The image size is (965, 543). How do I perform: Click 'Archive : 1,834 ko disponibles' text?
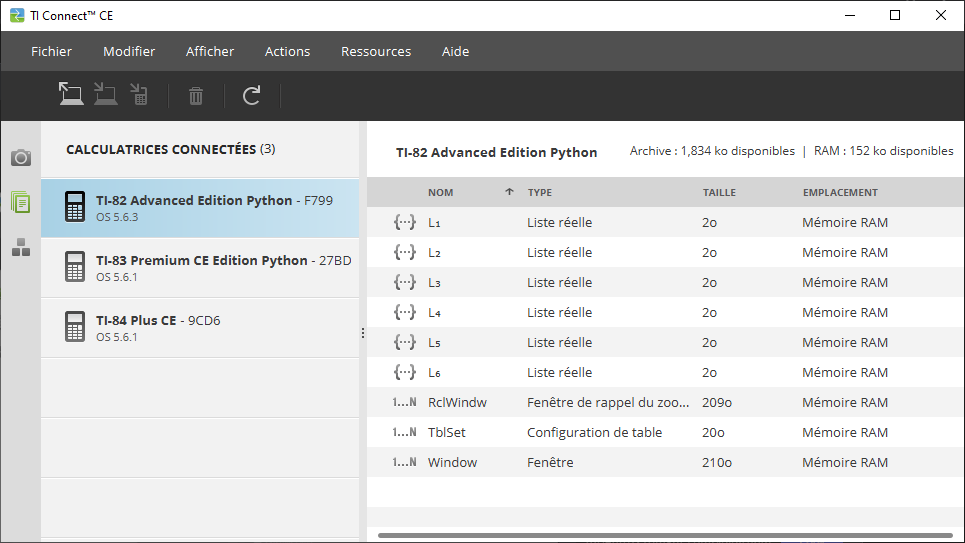[x=712, y=151]
